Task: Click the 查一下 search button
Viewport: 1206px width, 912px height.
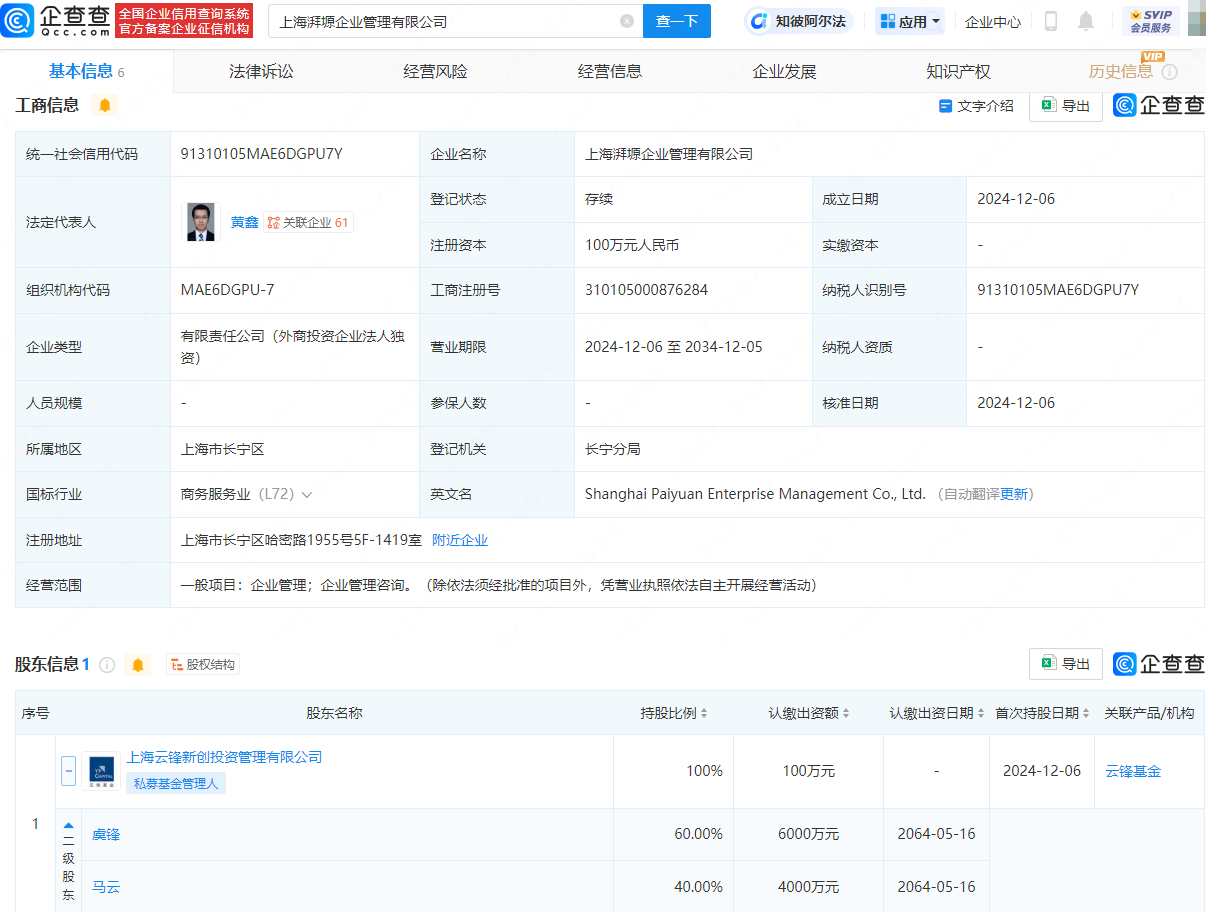Action: tap(677, 21)
